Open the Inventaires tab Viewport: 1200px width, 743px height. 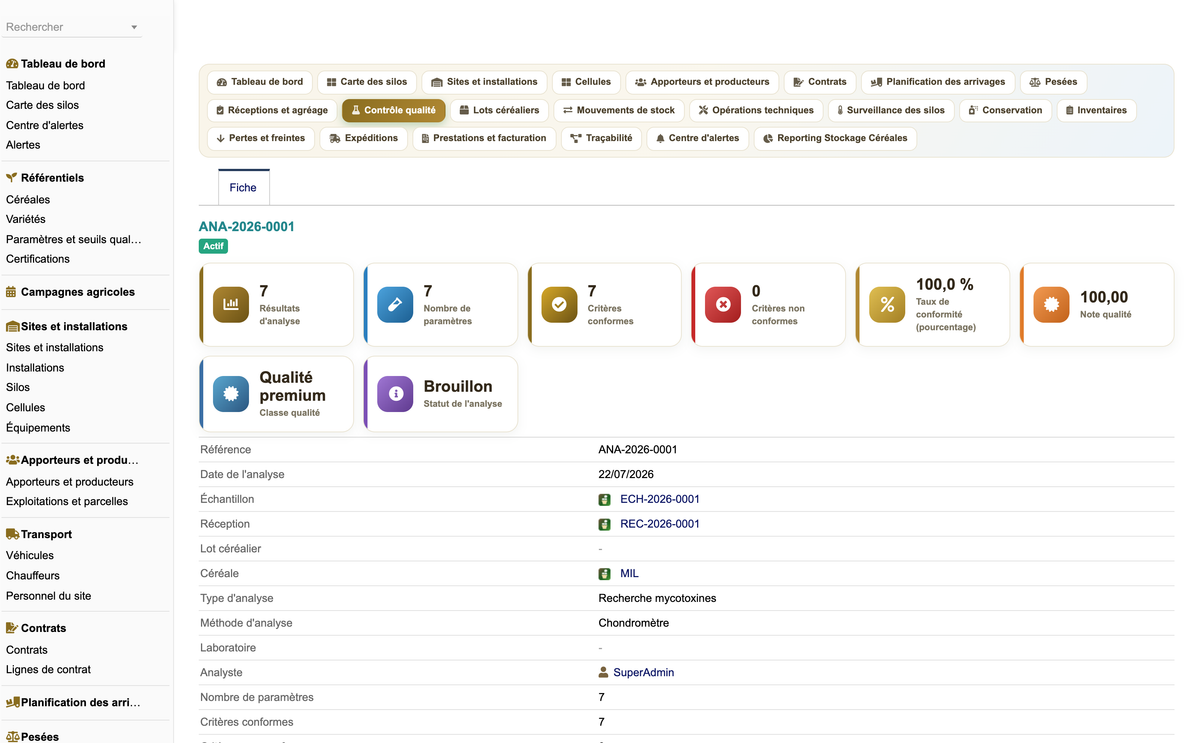[1097, 110]
